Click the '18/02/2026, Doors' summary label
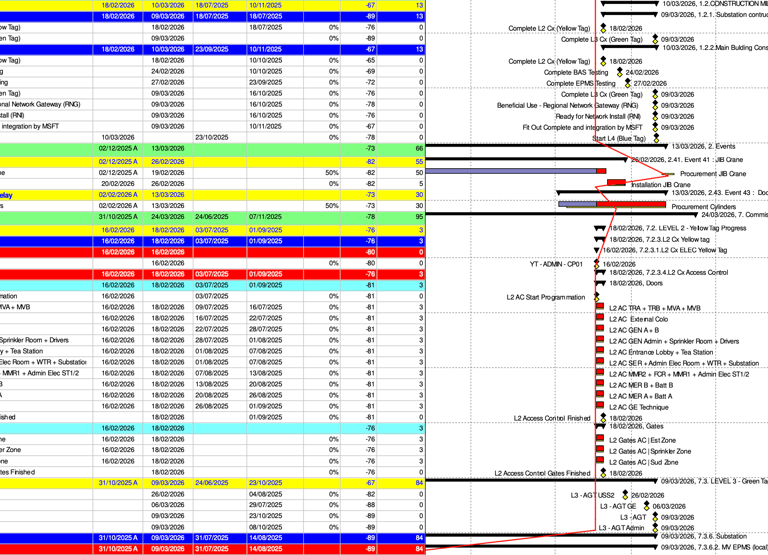Viewport: 768px width, 555px height. coord(636,283)
